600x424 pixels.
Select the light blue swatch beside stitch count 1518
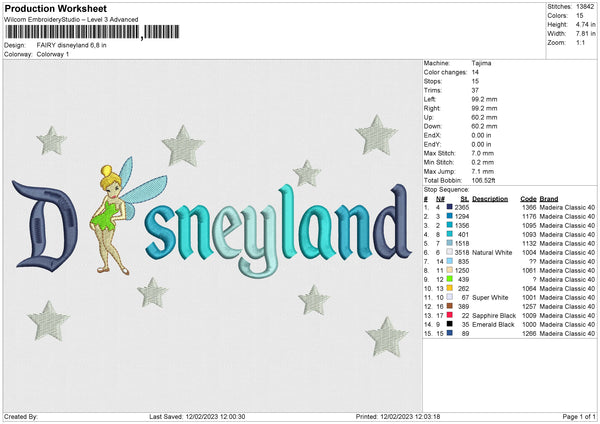coord(449,243)
